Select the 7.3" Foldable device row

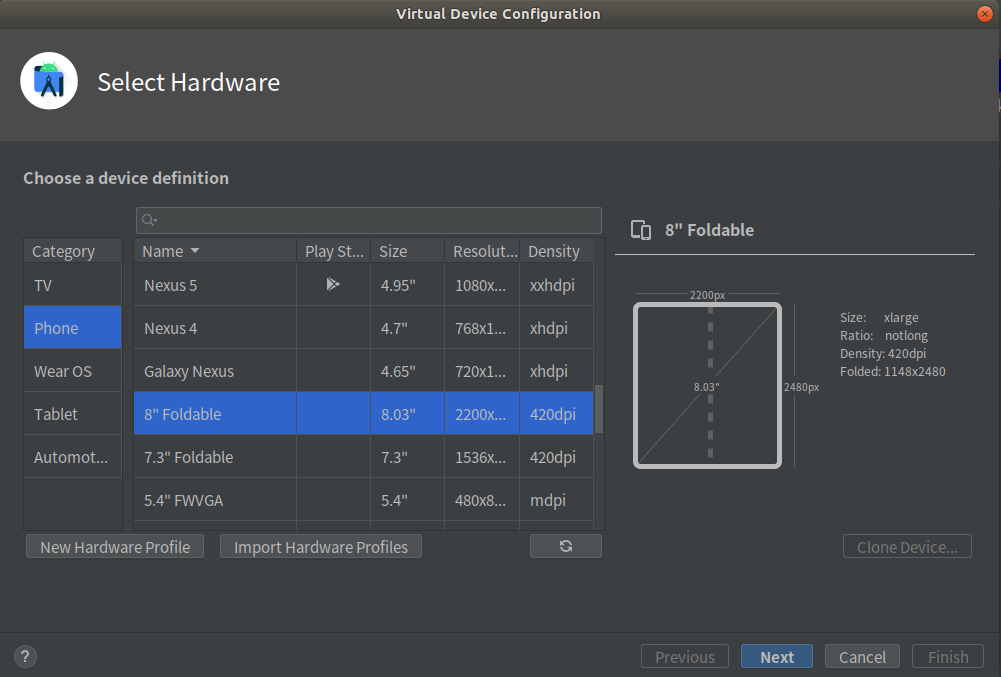pyautogui.click(x=363, y=457)
